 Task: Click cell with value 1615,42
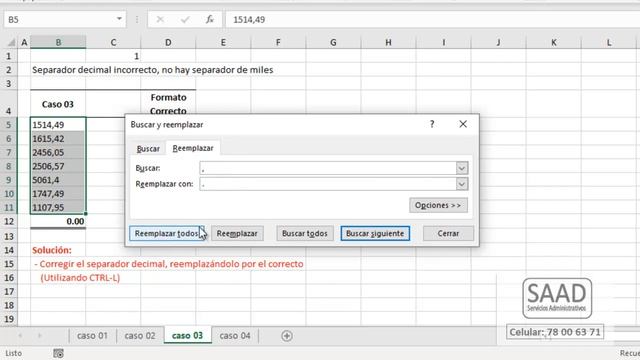pyautogui.click(x=58, y=139)
